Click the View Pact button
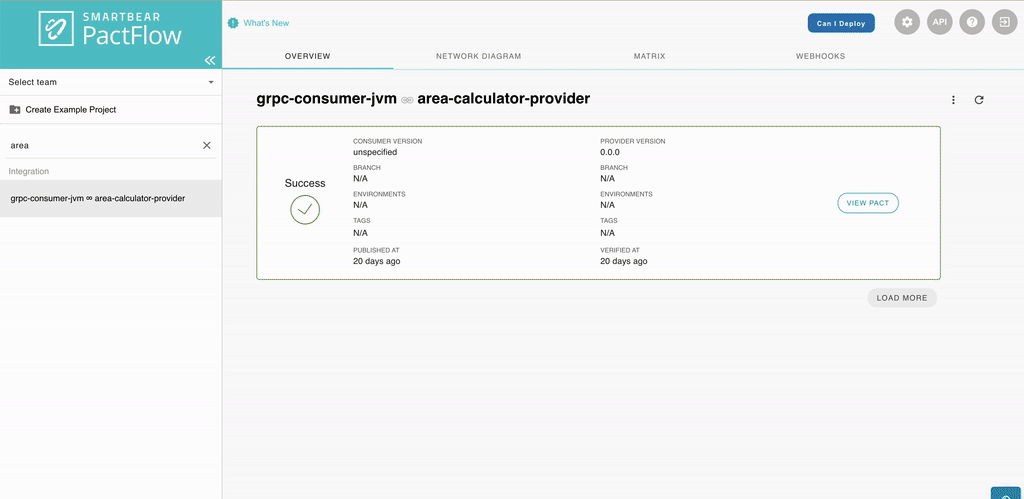 [868, 203]
